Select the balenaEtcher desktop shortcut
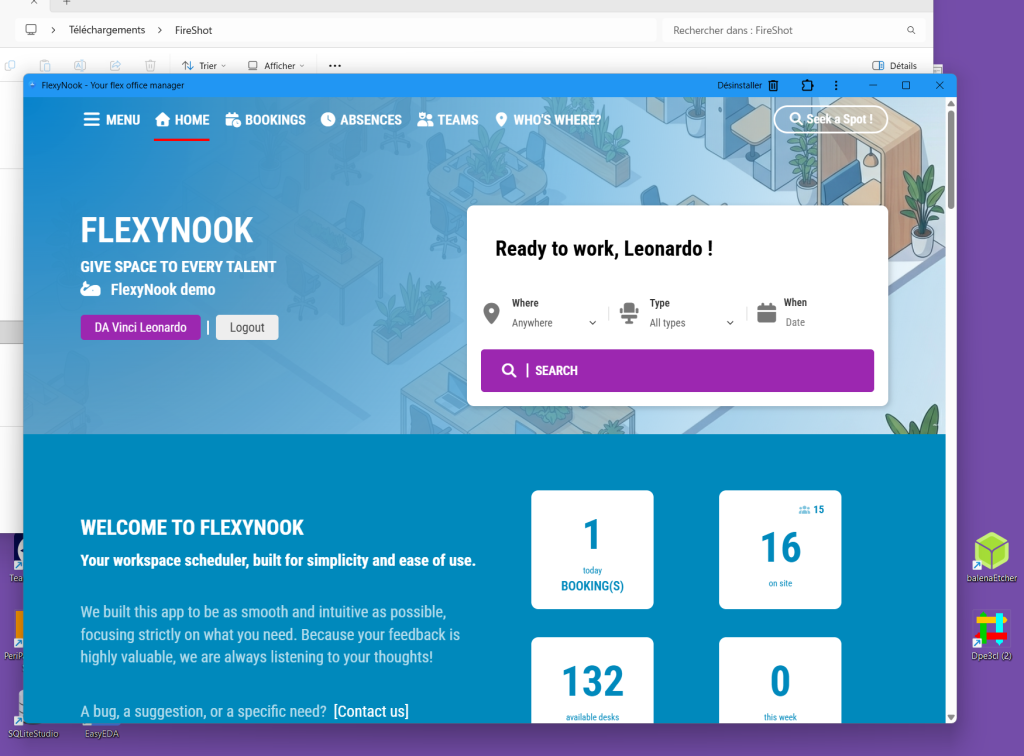1024x756 pixels. coord(991,557)
